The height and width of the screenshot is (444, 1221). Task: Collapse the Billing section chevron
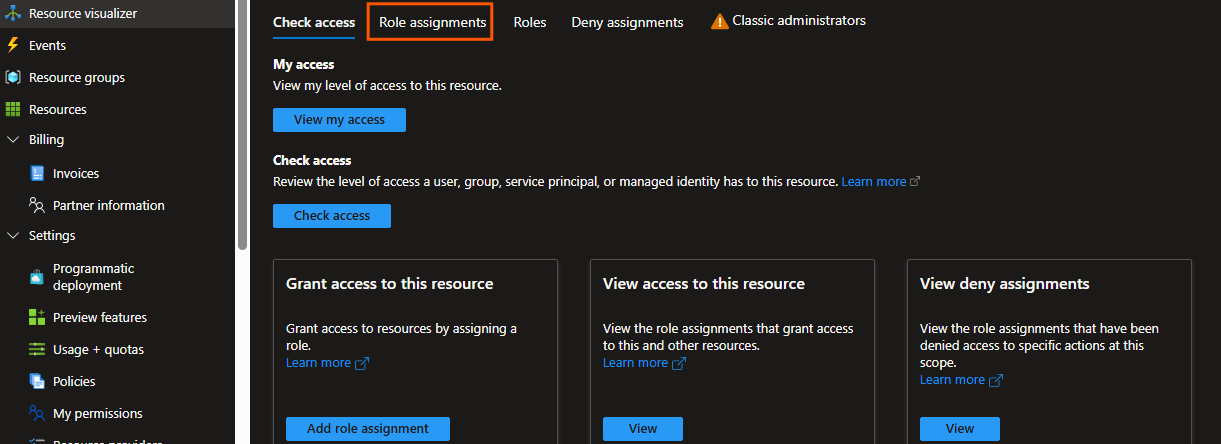click(x=13, y=140)
